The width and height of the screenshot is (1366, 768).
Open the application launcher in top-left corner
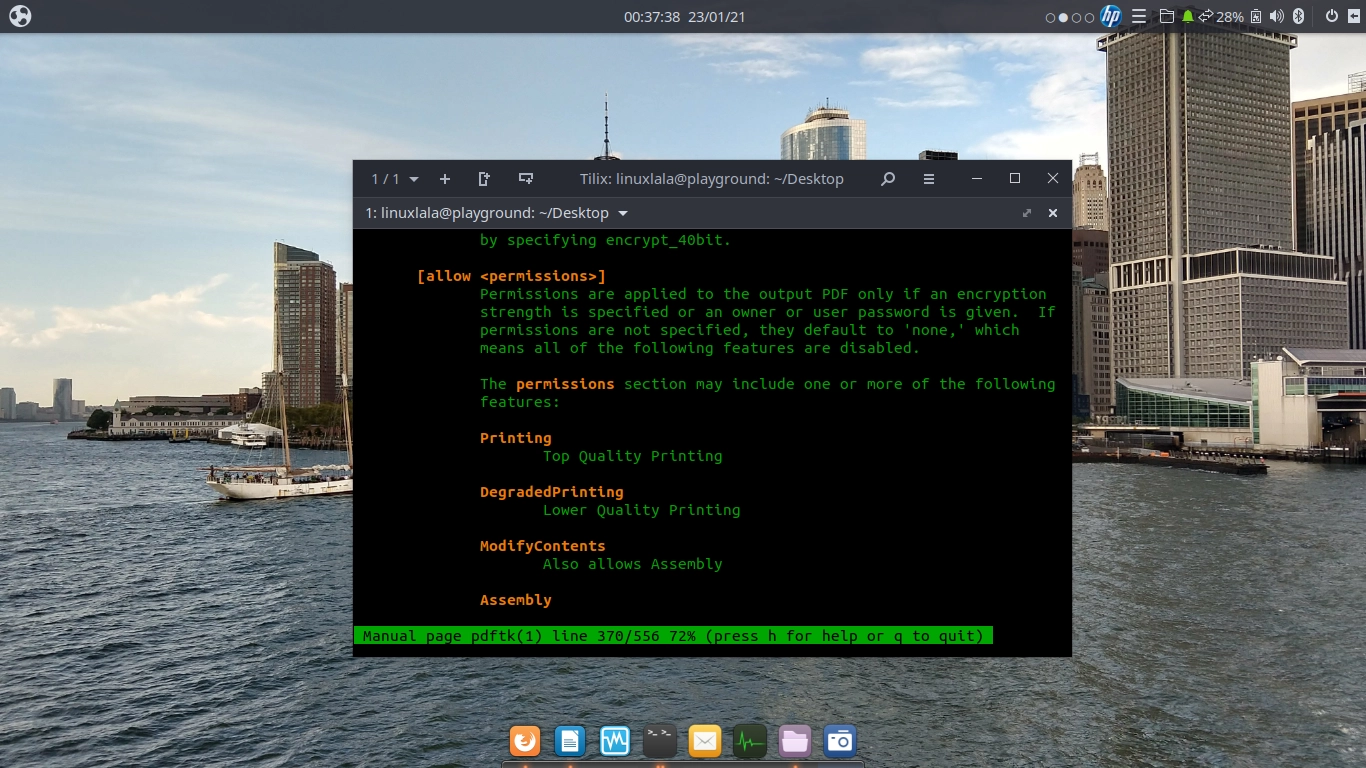tap(19, 17)
